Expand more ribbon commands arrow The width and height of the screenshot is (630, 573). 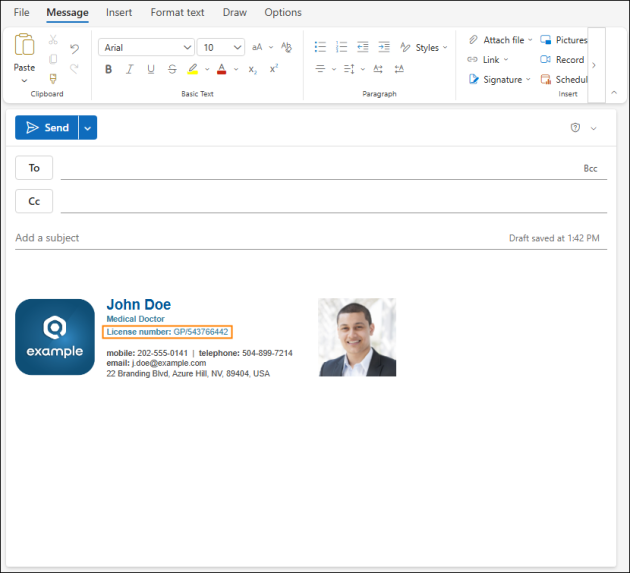pyautogui.click(x=594, y=65)
